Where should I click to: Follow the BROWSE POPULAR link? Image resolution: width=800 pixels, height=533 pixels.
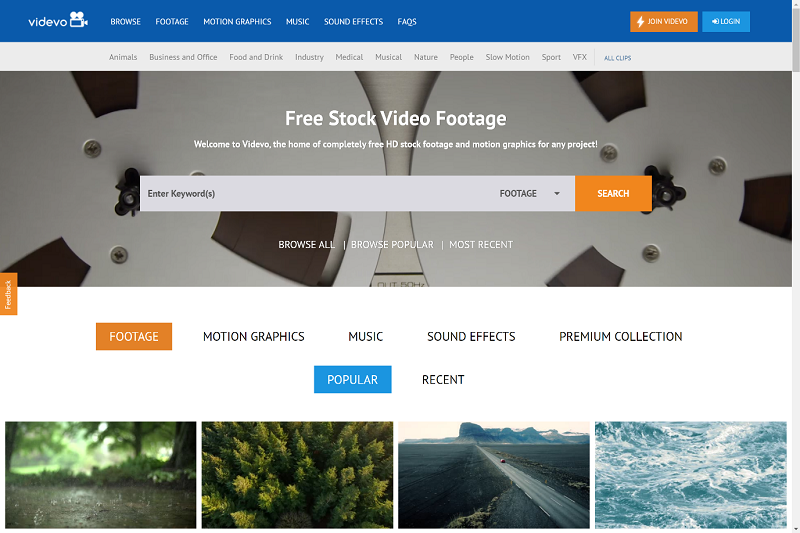[x=392, y=245]
